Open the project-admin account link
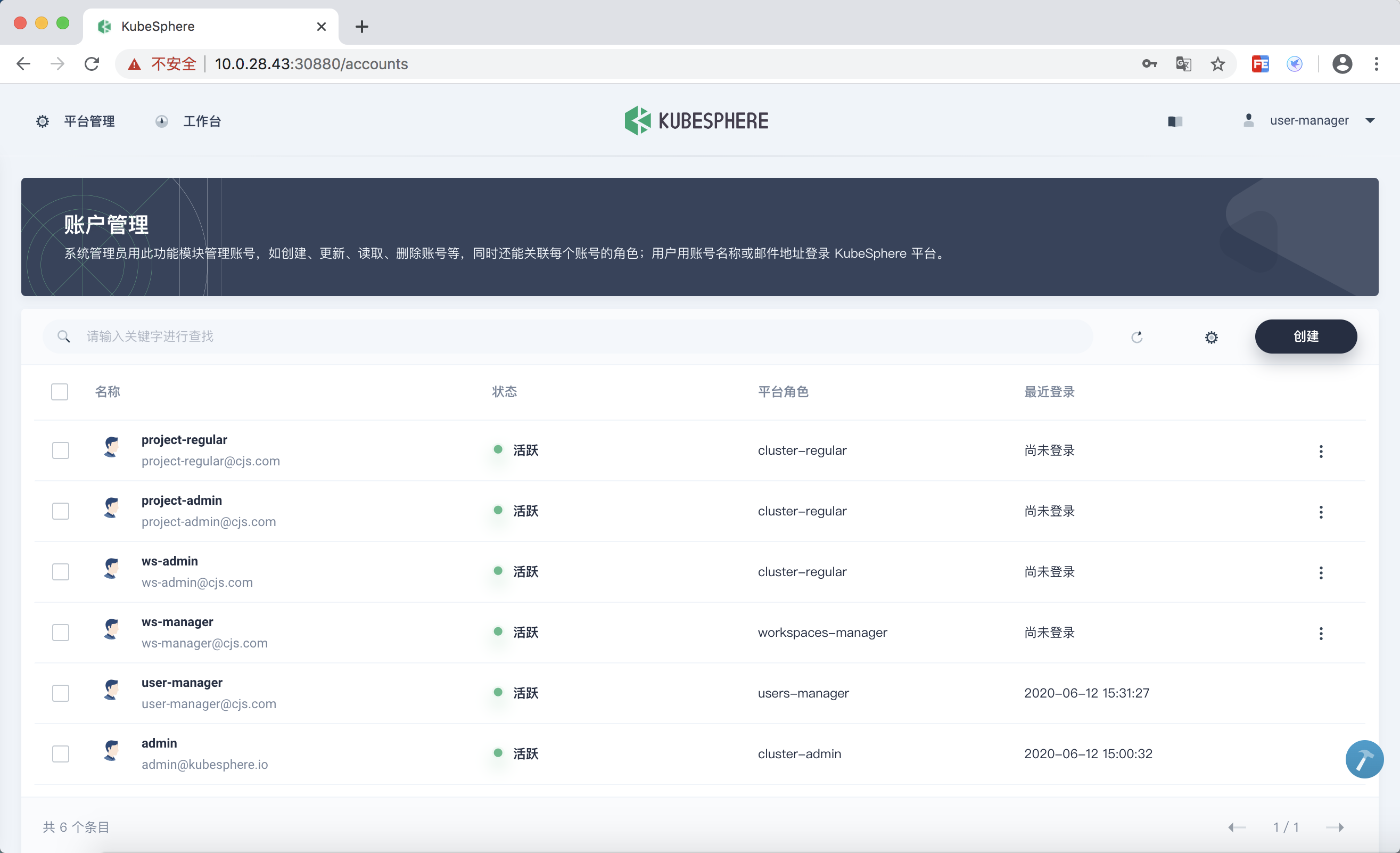The height and width of the screenshot is (853, 1400). tap(182, 501)
